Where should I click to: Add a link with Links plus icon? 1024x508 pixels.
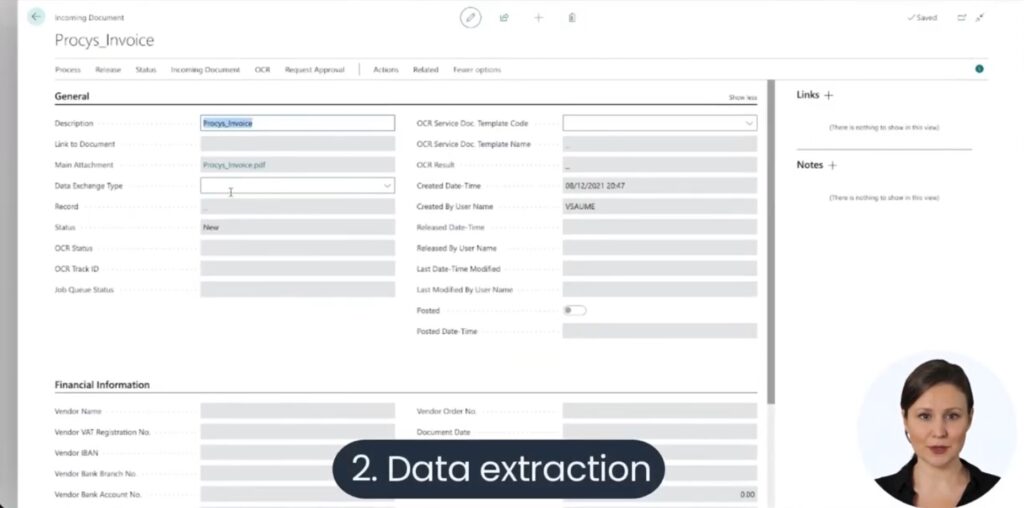(829, 95)
